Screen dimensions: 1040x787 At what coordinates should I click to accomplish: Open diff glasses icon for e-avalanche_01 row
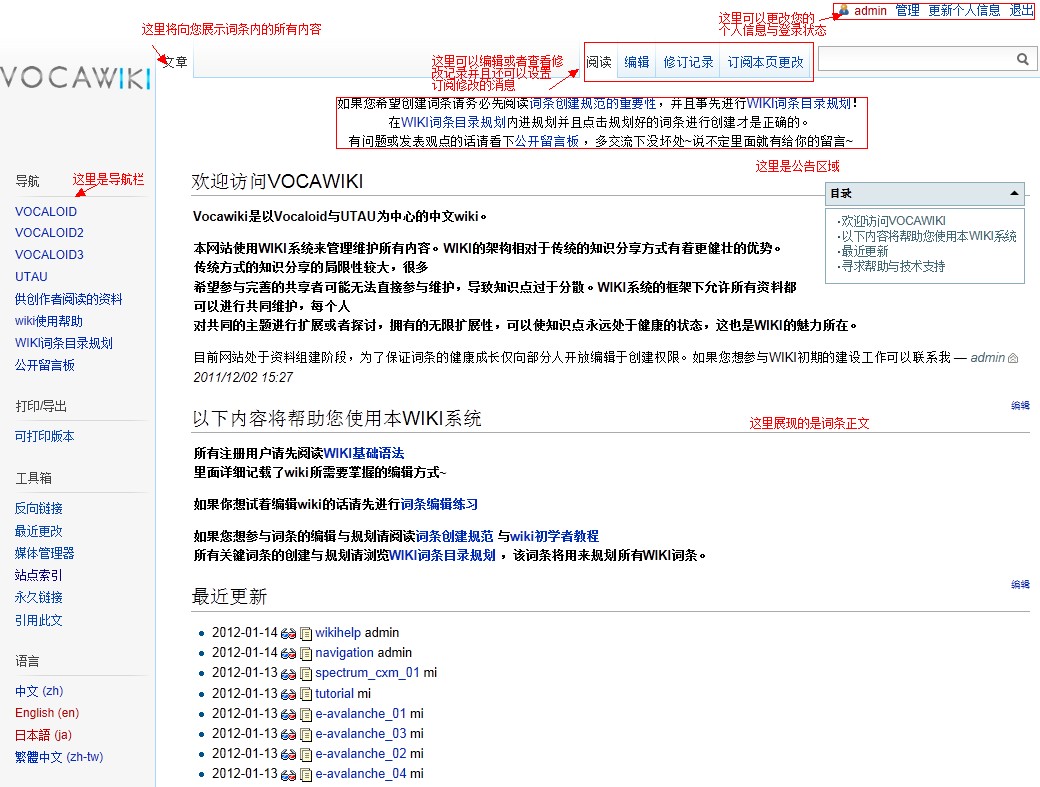click(288, 715)
